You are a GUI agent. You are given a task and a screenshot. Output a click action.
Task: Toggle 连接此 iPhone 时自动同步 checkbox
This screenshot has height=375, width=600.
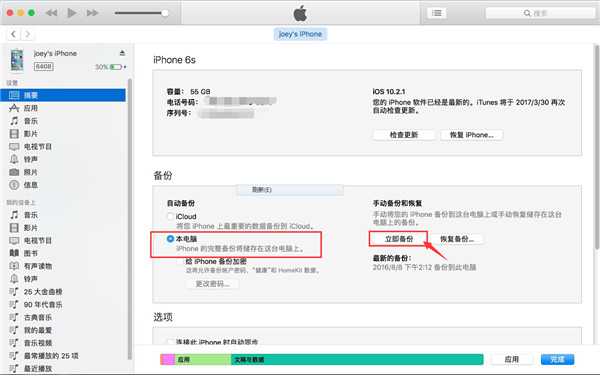pos(170,342)
